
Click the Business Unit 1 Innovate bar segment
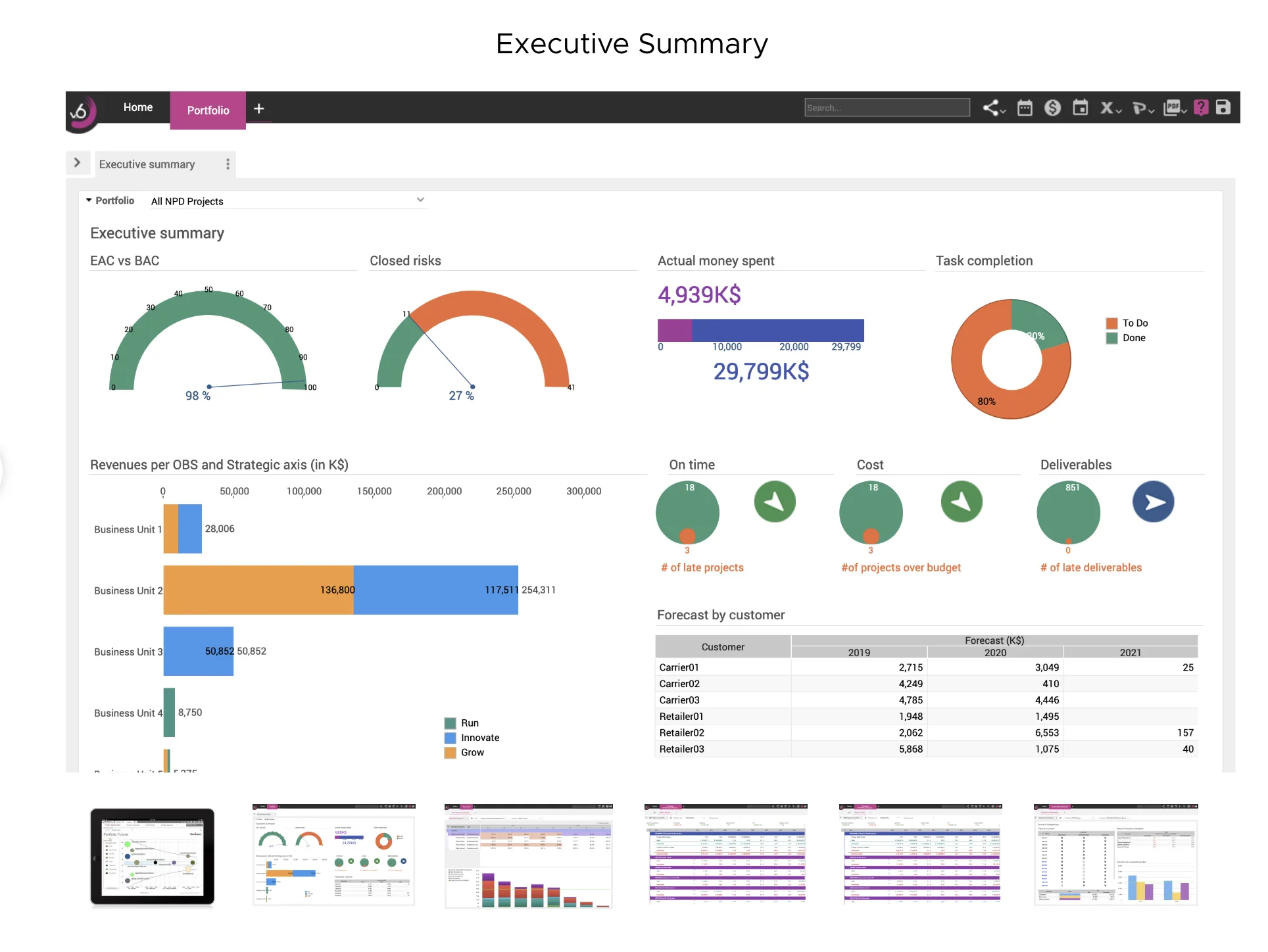click(x=190, y=529)
